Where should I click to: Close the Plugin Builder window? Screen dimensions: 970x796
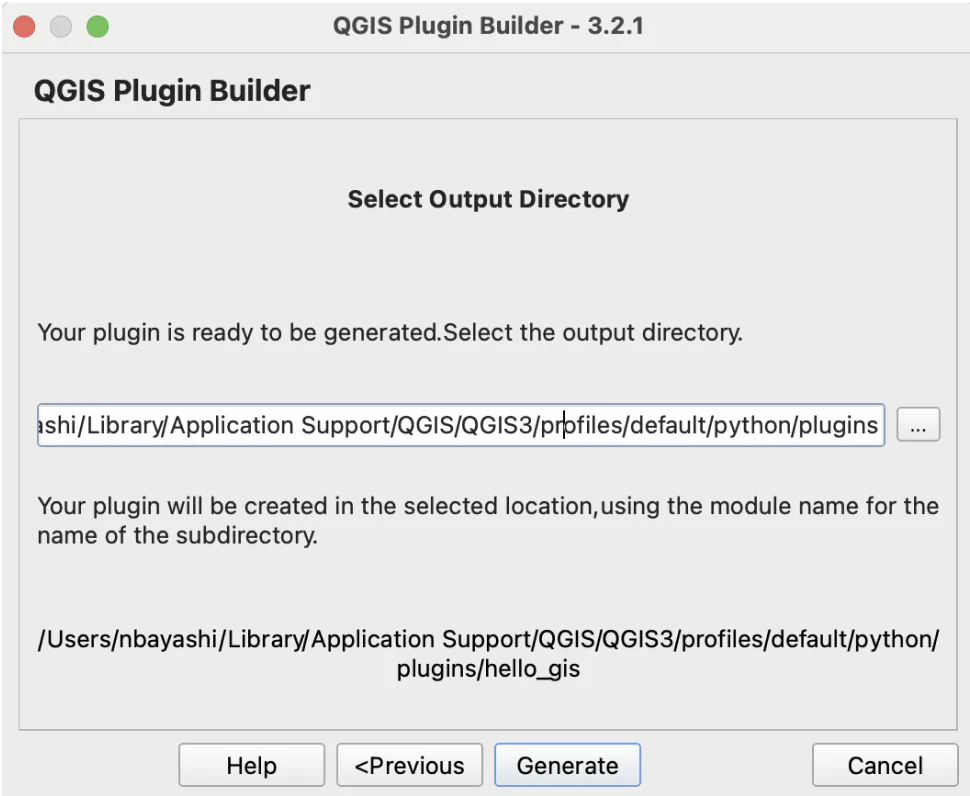tap(24, 27)
